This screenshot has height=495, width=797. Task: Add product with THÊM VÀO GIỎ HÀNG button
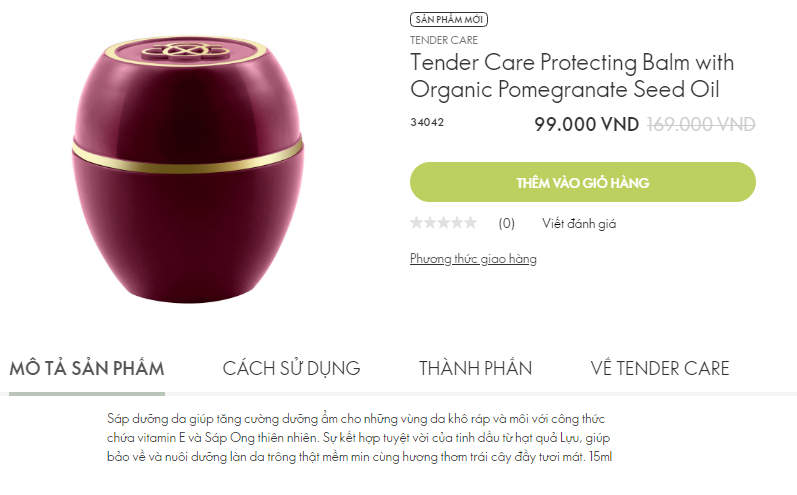tap(583, 182)
